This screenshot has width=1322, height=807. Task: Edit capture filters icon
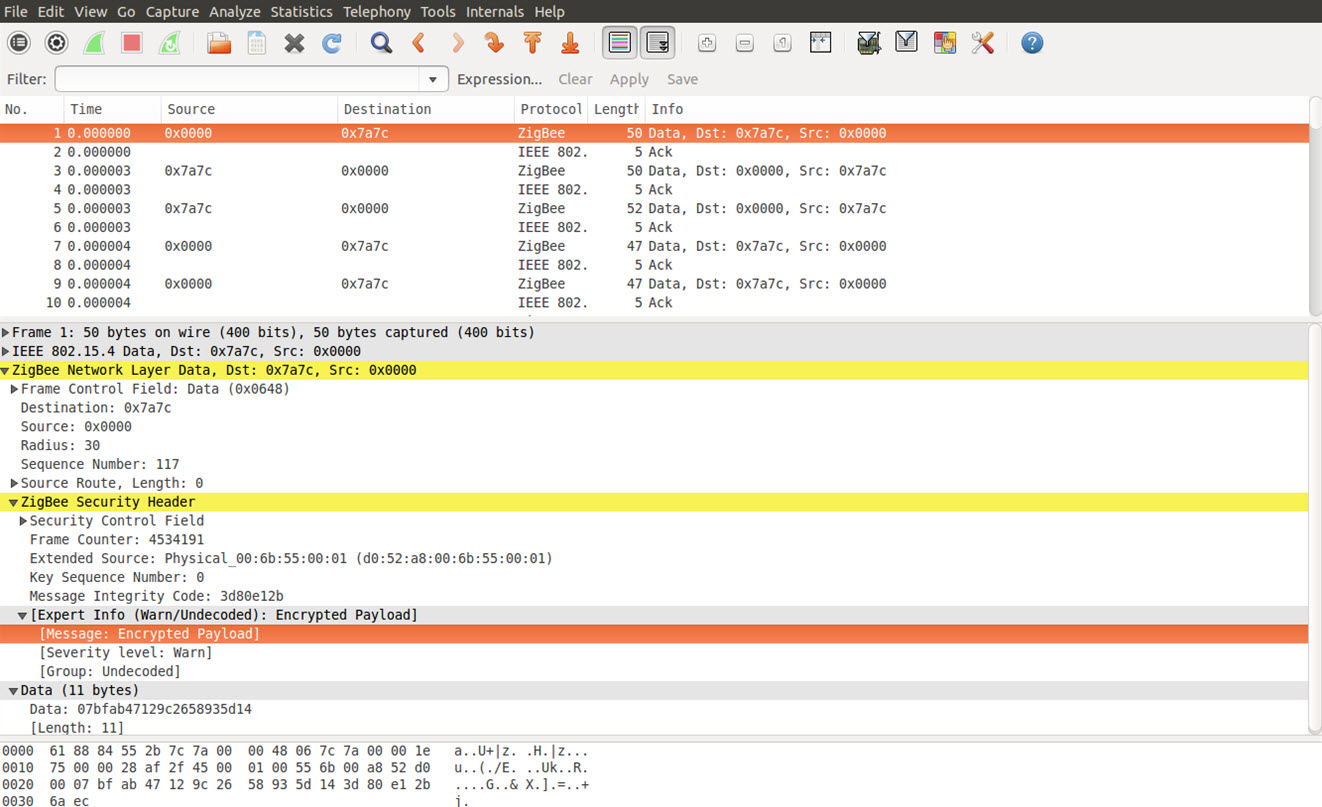(869, 43)
